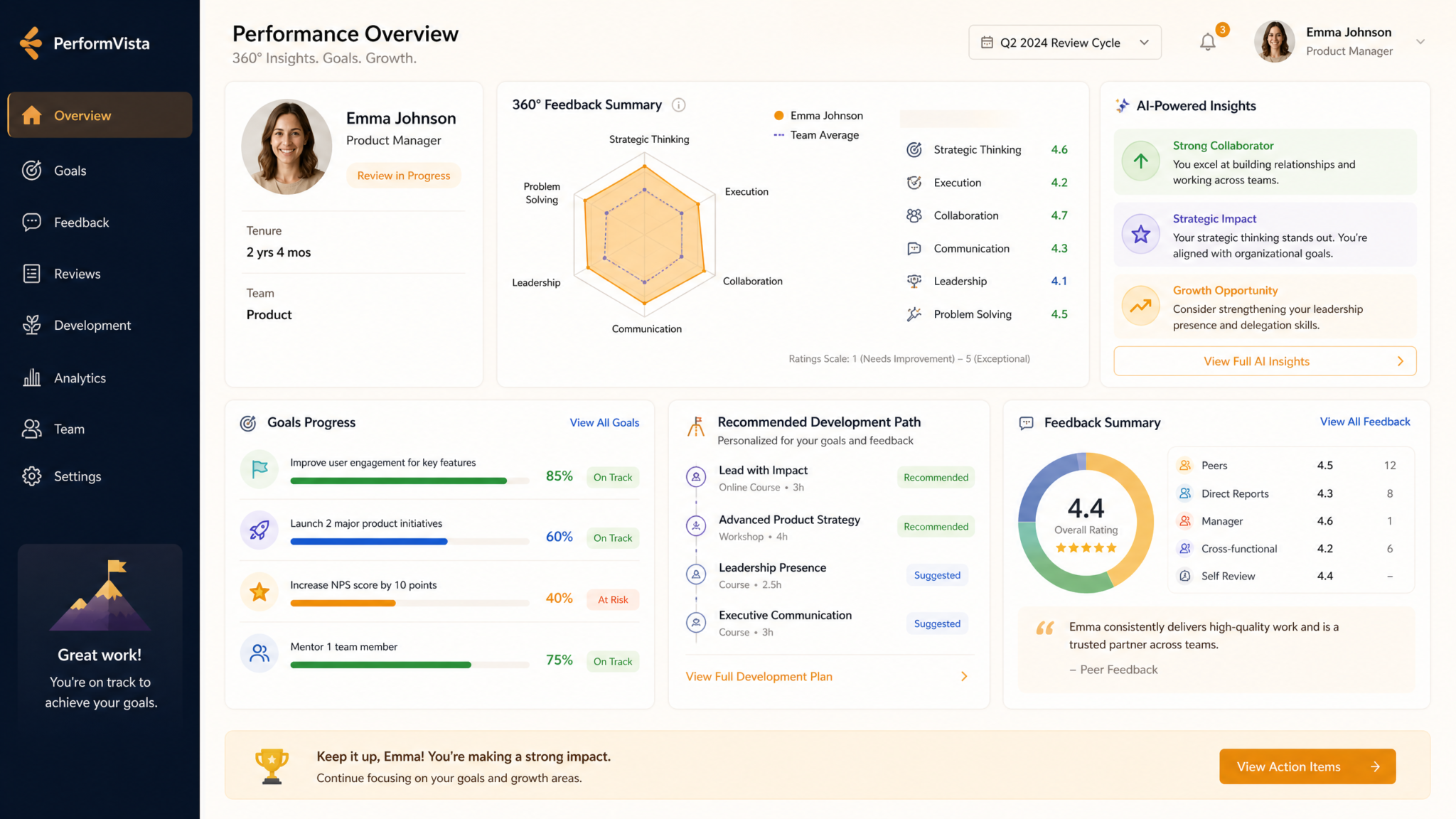Open the Q2 2024 Review Cycle dropdown
This screenshot has width=1456, height=819.
coord(1064,43)
